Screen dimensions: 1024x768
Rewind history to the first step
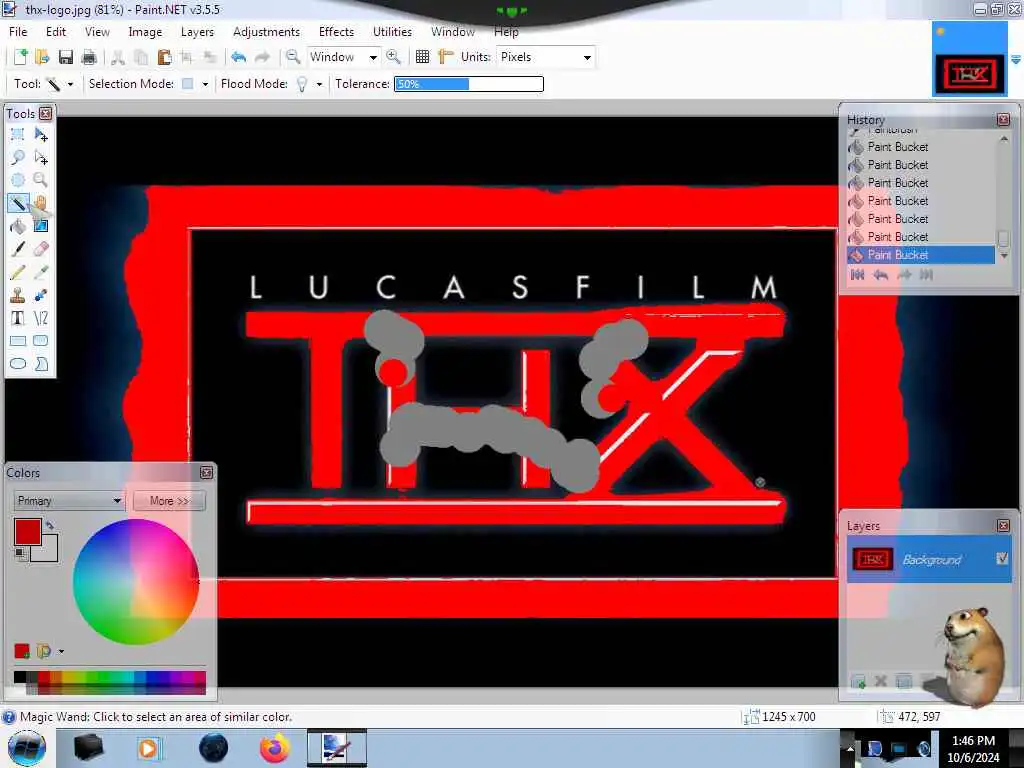click(x=857, y=275)
